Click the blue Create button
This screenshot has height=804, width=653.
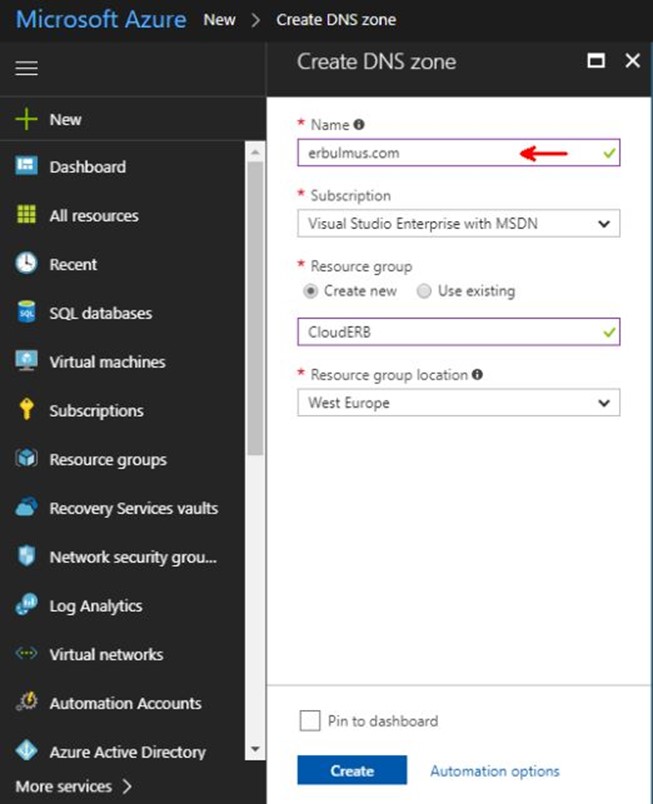point(352,770)
